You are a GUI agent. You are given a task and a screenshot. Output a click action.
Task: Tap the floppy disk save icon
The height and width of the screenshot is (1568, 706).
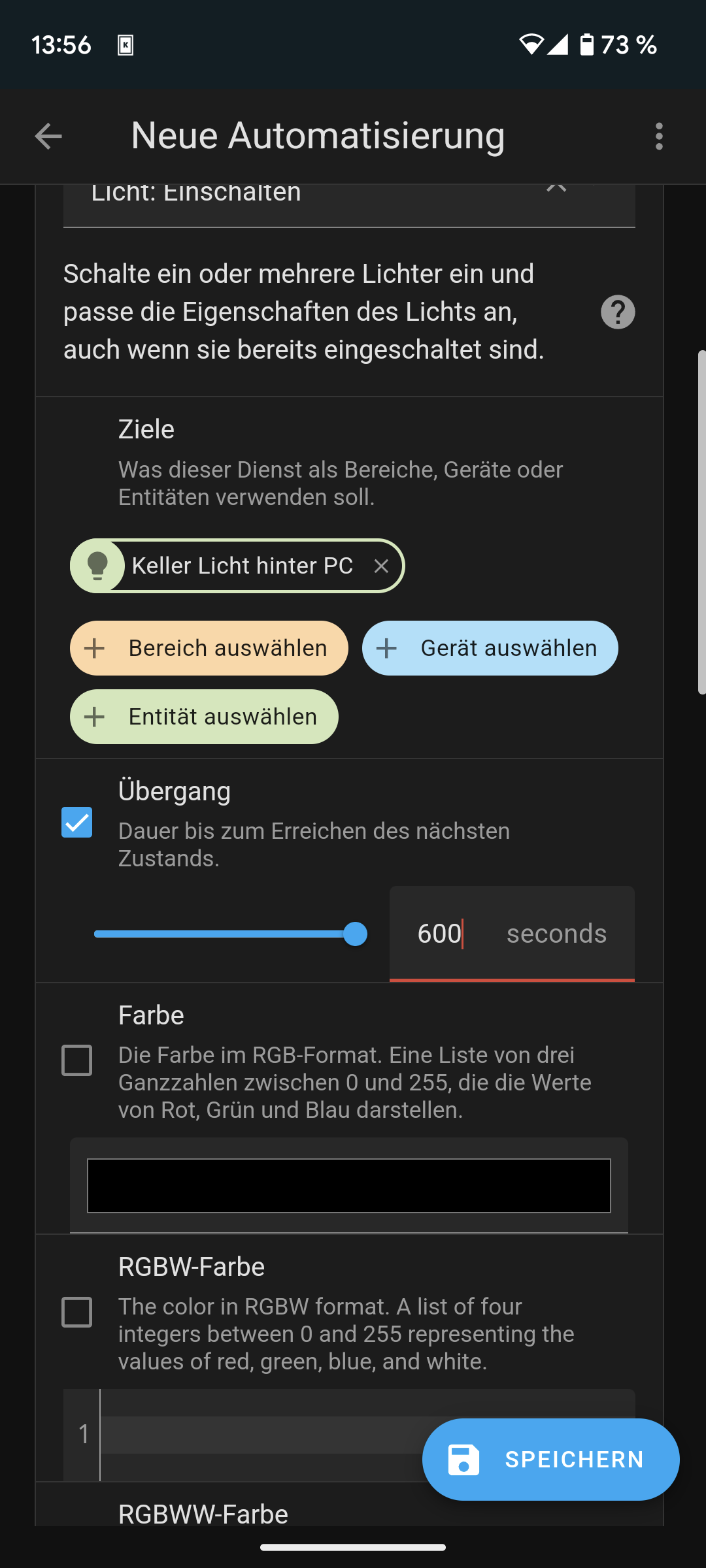[463, 1460]
